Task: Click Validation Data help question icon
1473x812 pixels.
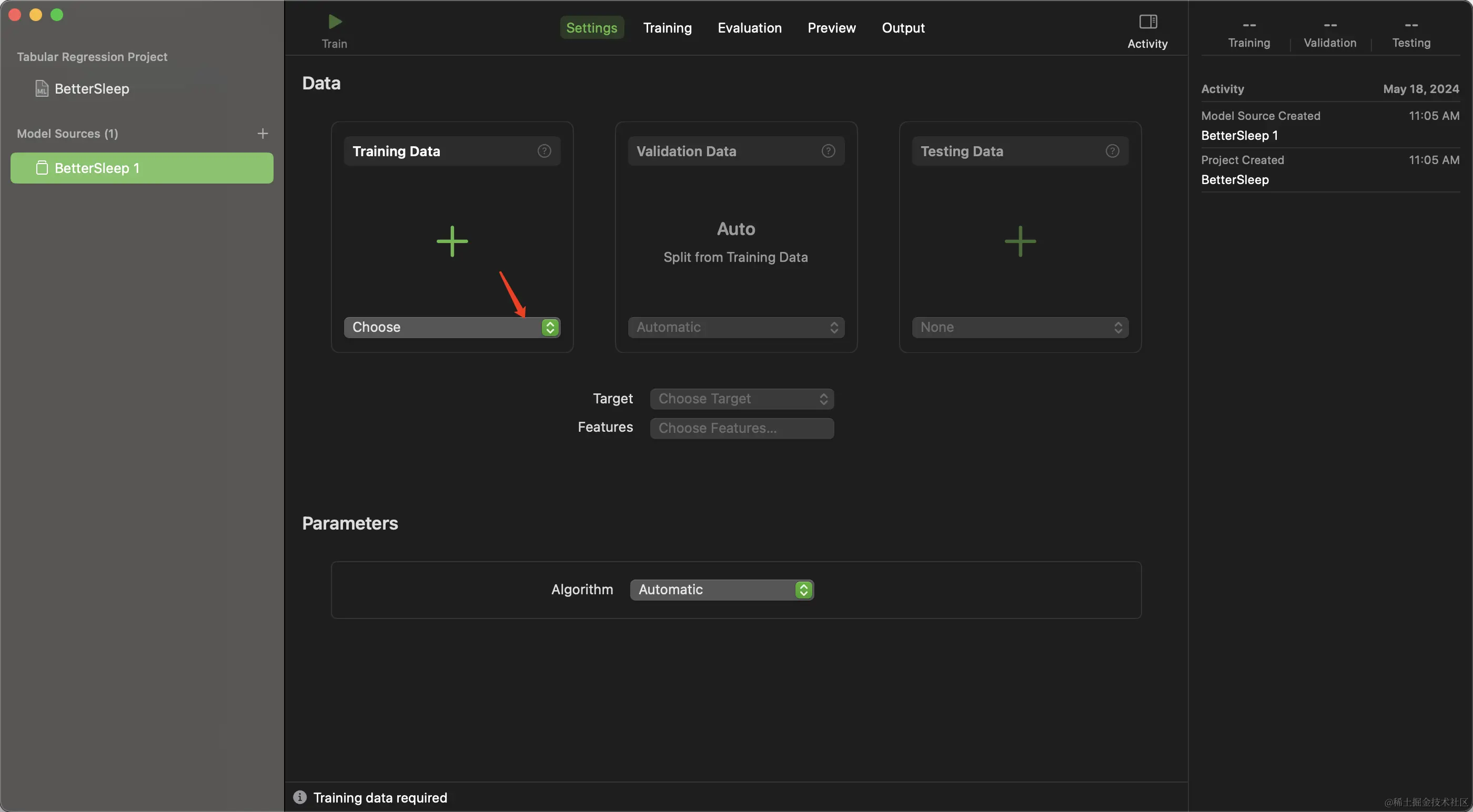Action: [x=828, y=151]
